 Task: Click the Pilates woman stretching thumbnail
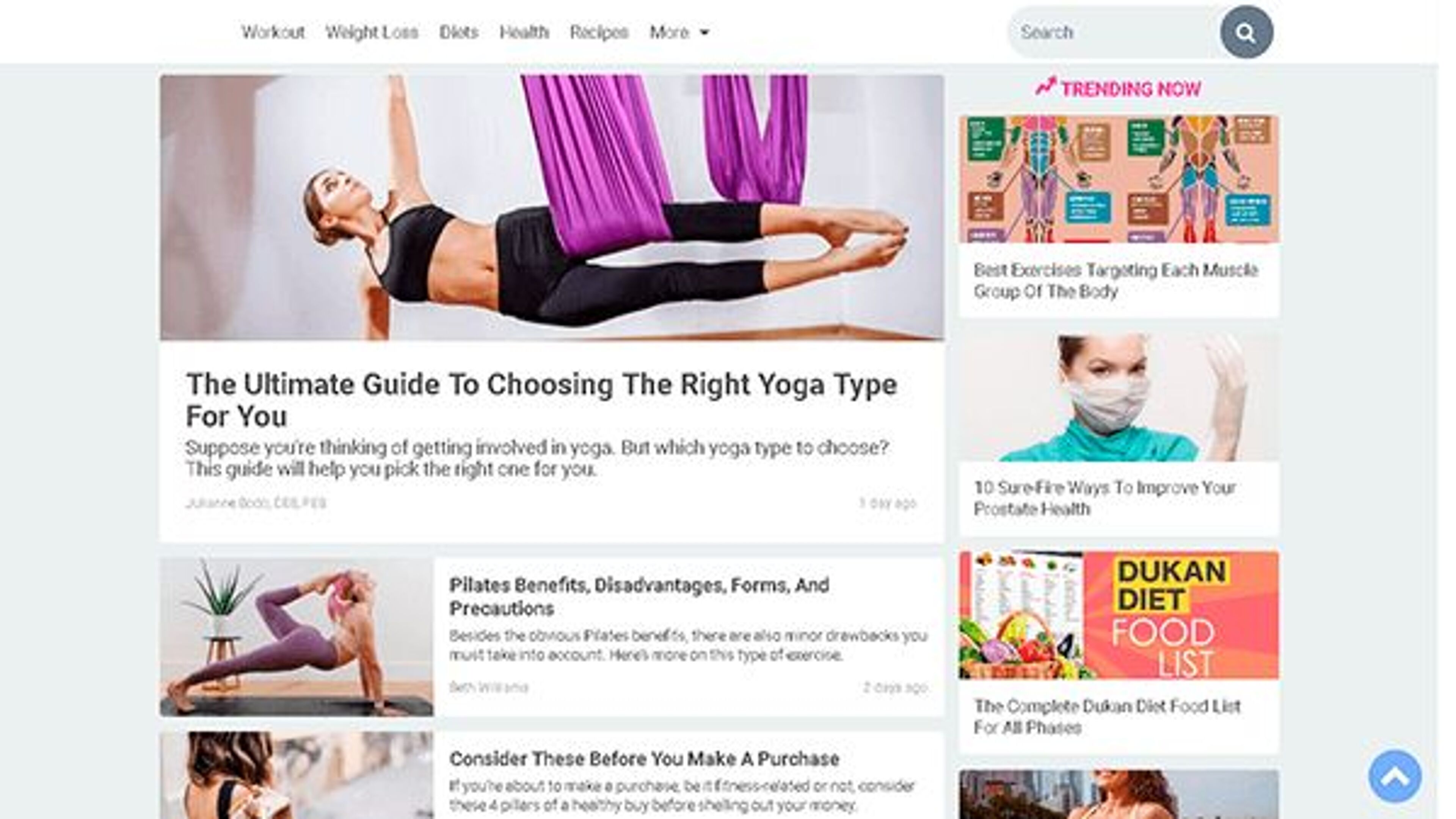tap(297, 637)
